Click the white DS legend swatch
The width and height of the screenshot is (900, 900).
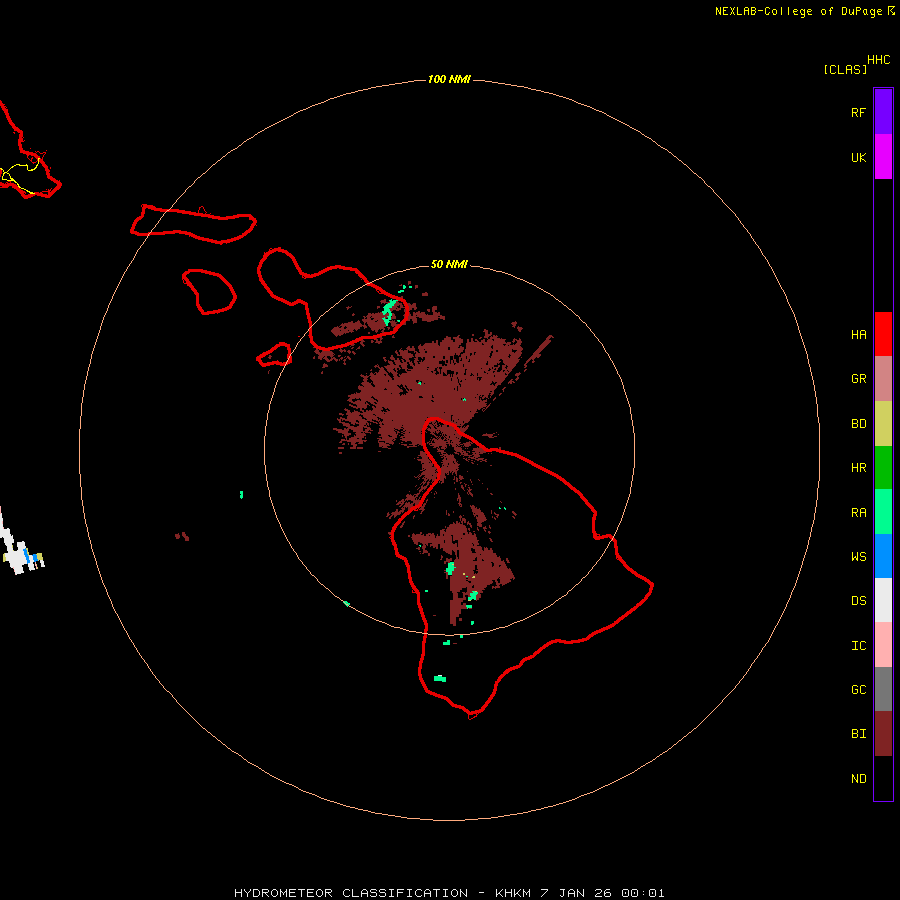pyautogui.click(x=883, y=600)
